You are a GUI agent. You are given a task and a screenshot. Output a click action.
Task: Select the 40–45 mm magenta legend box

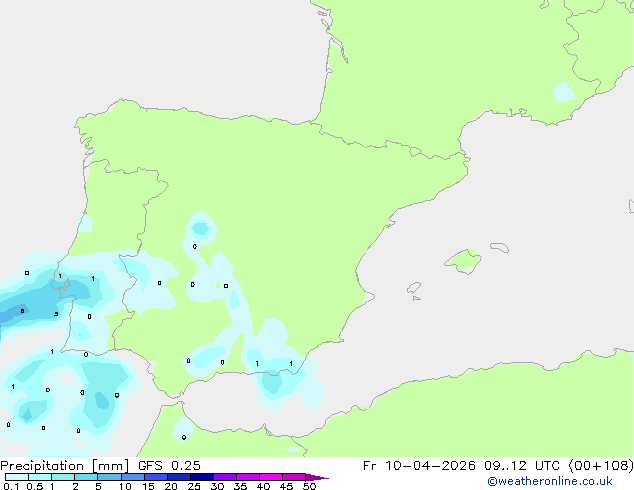point(271,477)
